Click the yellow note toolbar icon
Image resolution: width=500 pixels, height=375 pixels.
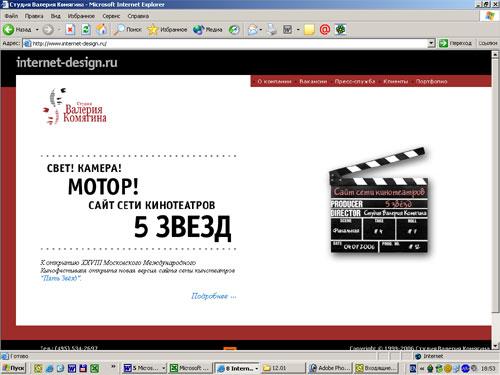coord(309,30)
